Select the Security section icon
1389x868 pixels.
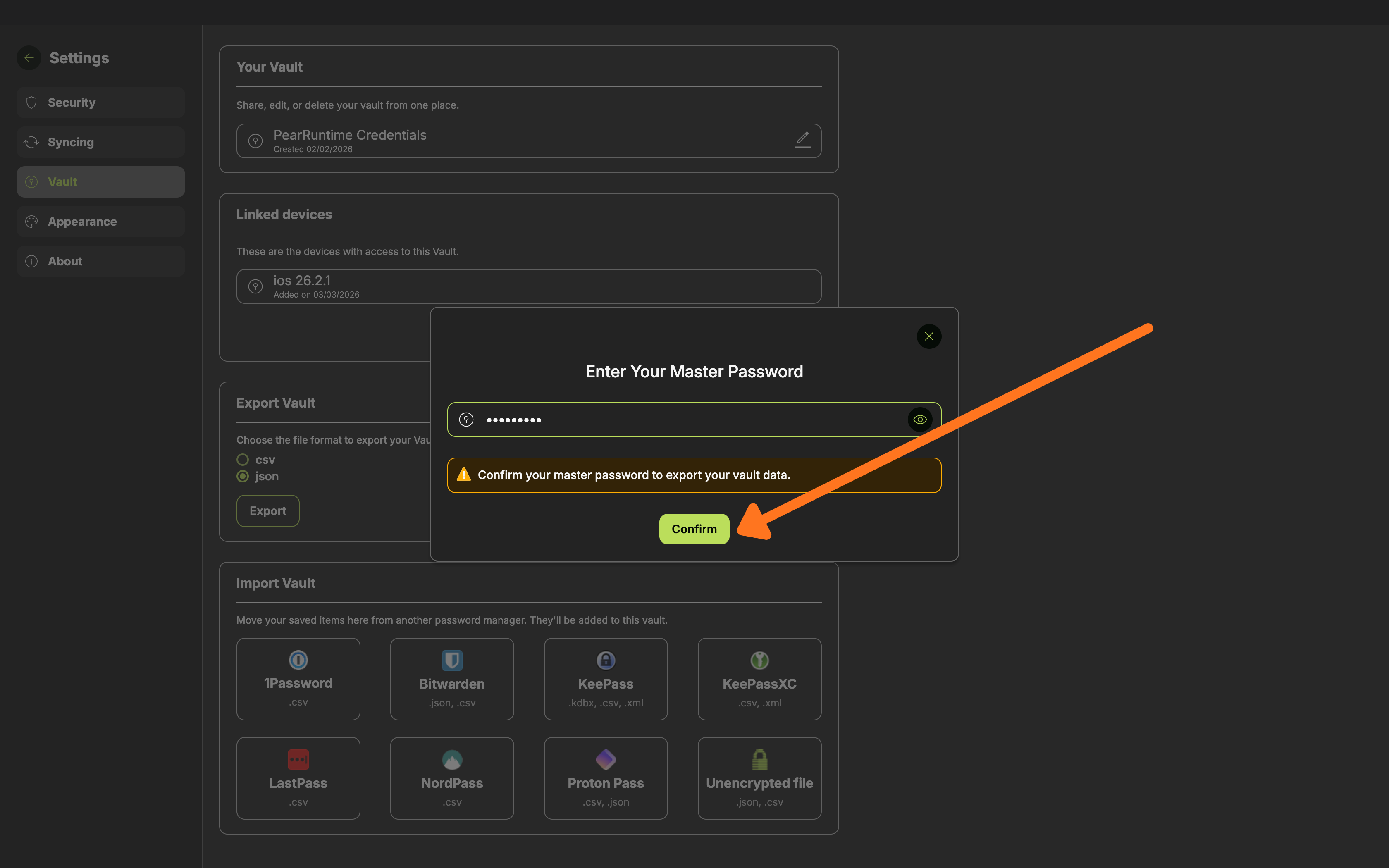(31, 102)
